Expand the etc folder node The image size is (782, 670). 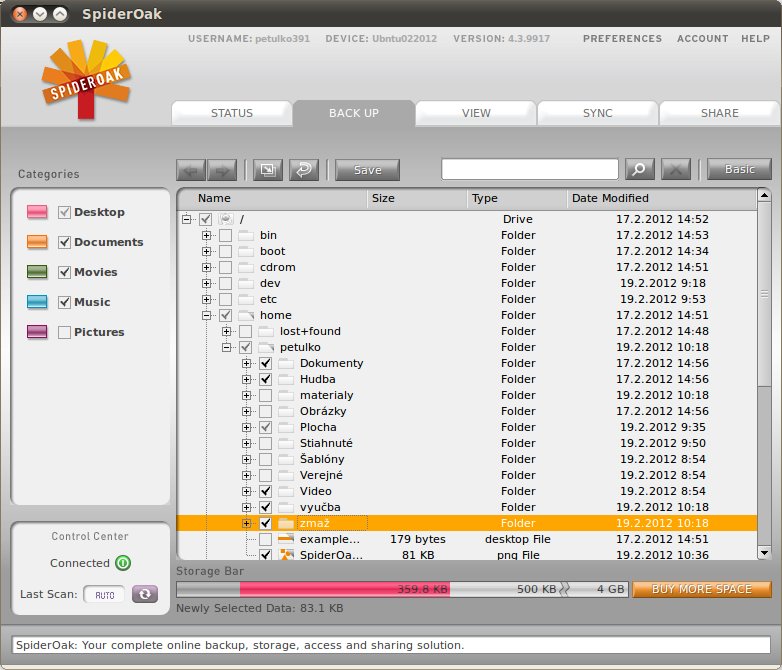(206, 299)
